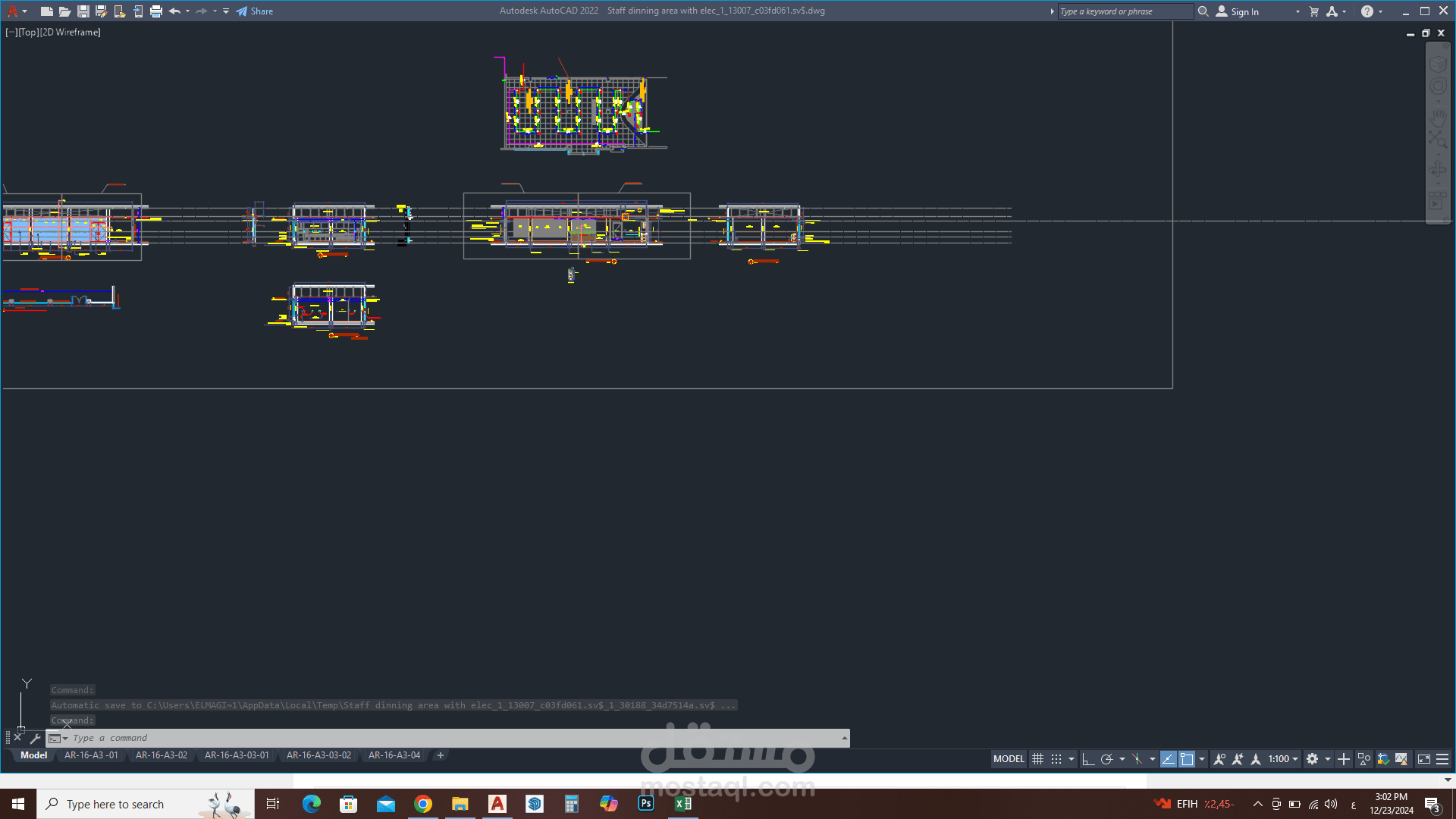
Task: Toggle grid display in the status bar
Action: [1037, 758]
